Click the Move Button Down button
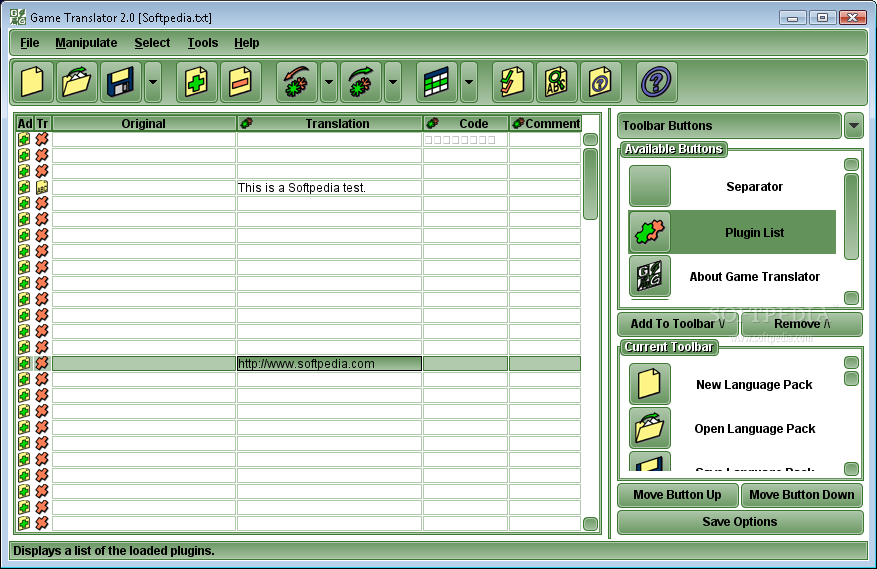Viewport: 877px width, 569px height. (801, 495)
